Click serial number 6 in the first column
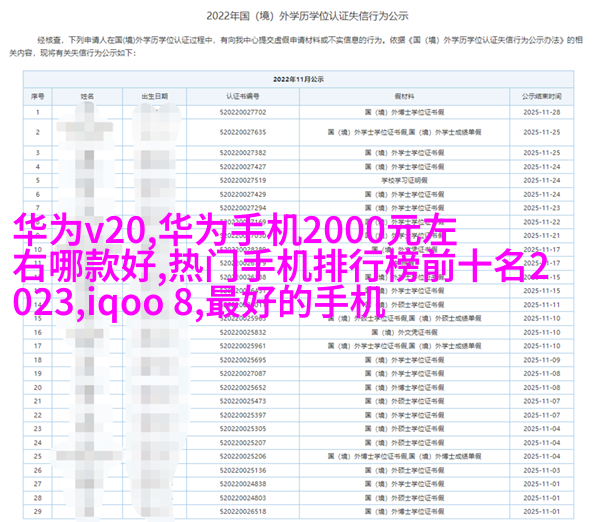Viewport: 600px width, 522px height. (38, 194)
